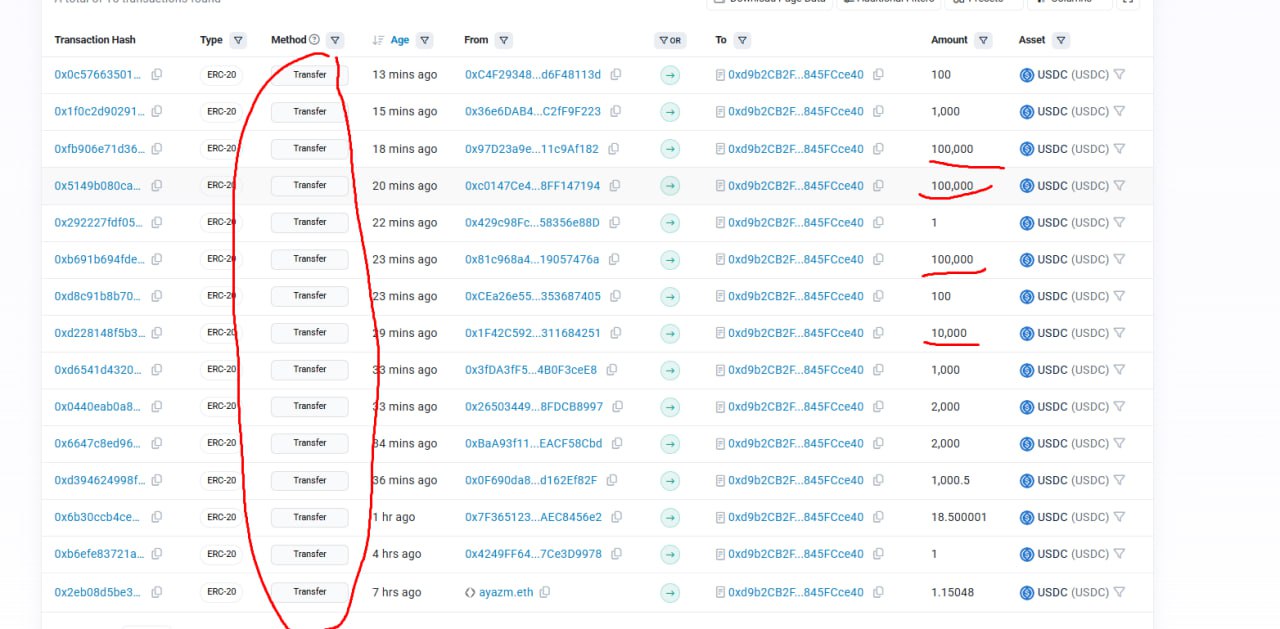Open the Age column filter
Image resolution: width=1280 pixels, height=629 pixels.
(x=425, y=41)
